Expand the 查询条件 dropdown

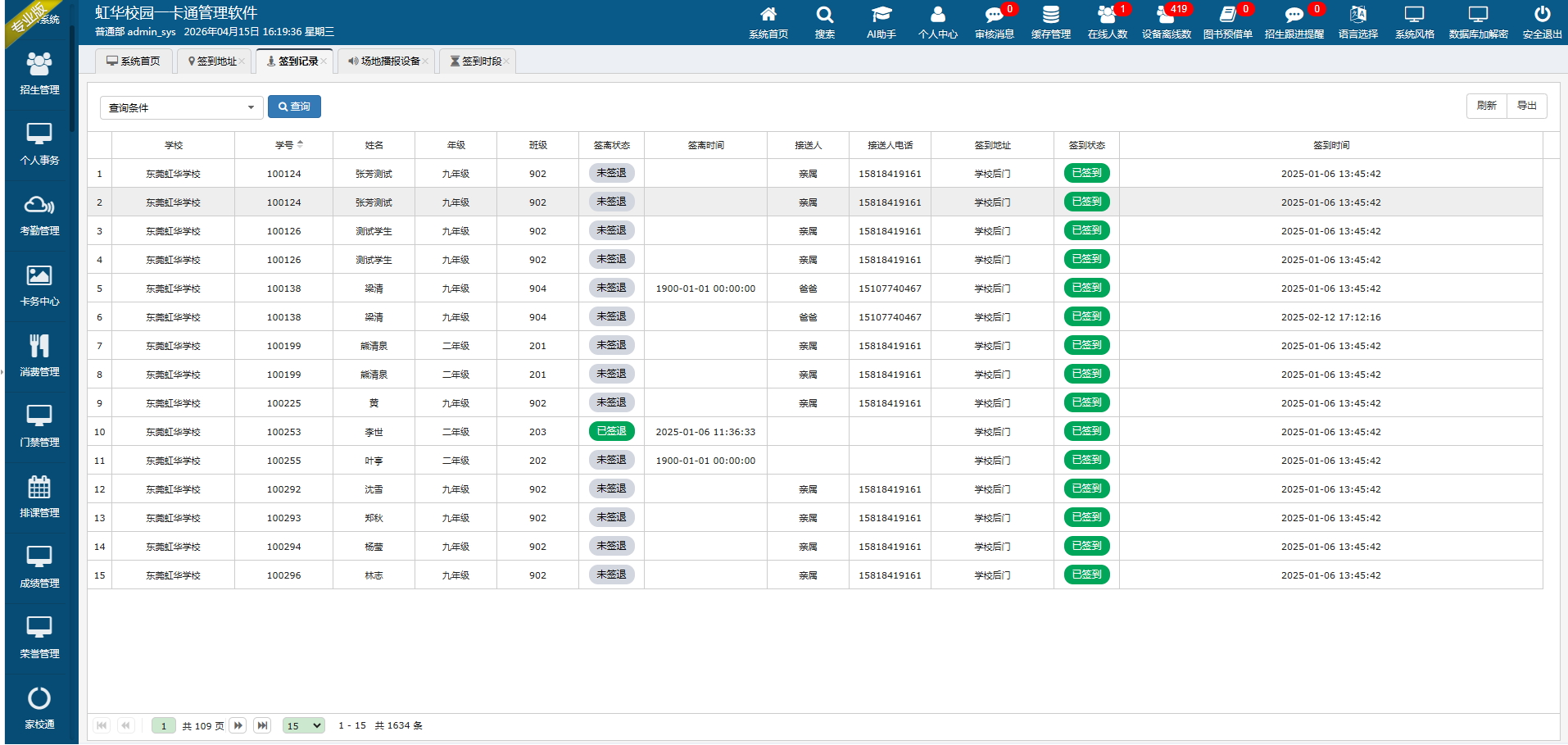(x=181, y=107)
